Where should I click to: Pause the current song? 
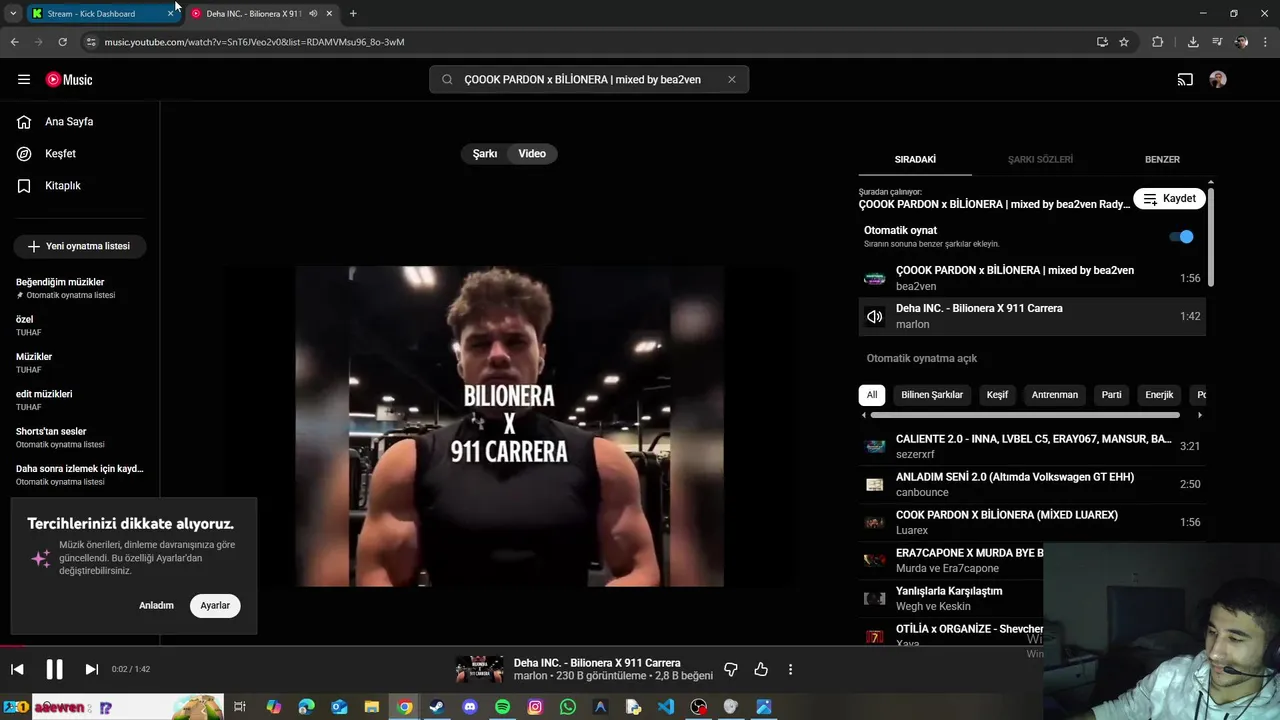(x=54, y=669)
